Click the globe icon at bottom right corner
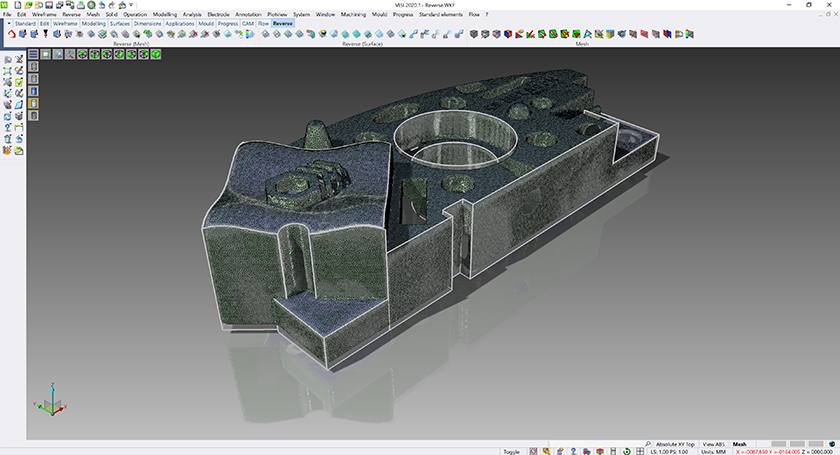 tap(832, 443)
